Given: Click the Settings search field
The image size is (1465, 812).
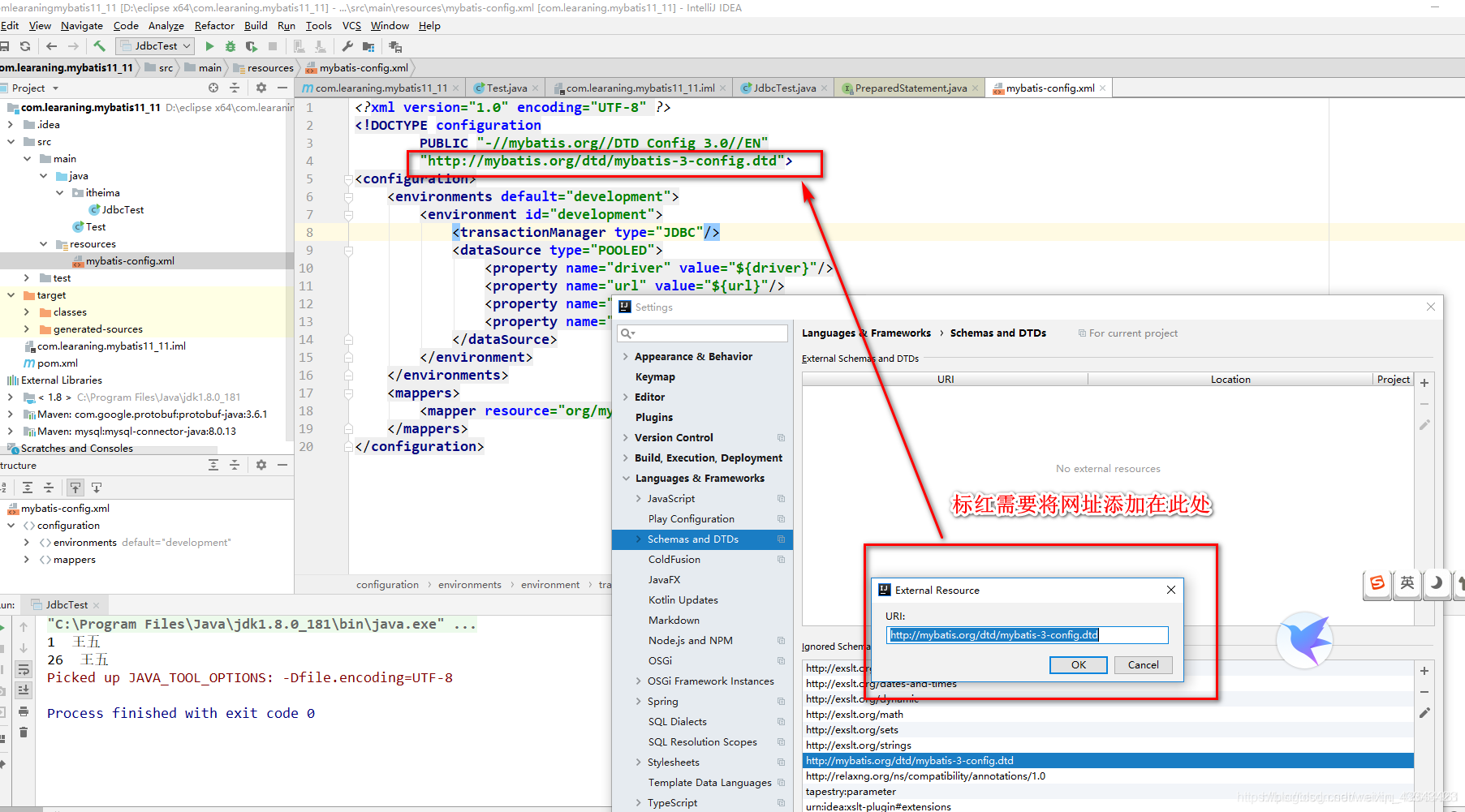Looking at the screenshot, I should pyautogui.click(x=702, y=333).
